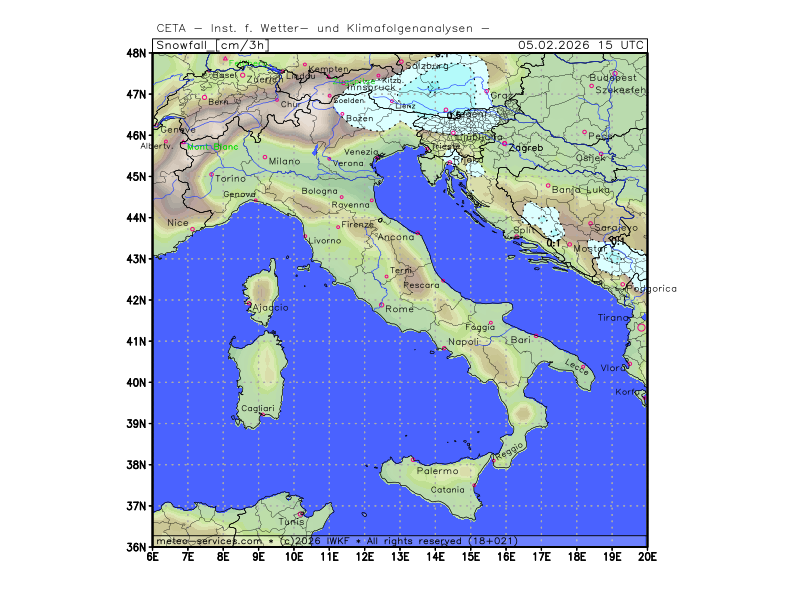Select the Tunis city marker
This screenshot has height=600, width=800.
tap(300, 514)
